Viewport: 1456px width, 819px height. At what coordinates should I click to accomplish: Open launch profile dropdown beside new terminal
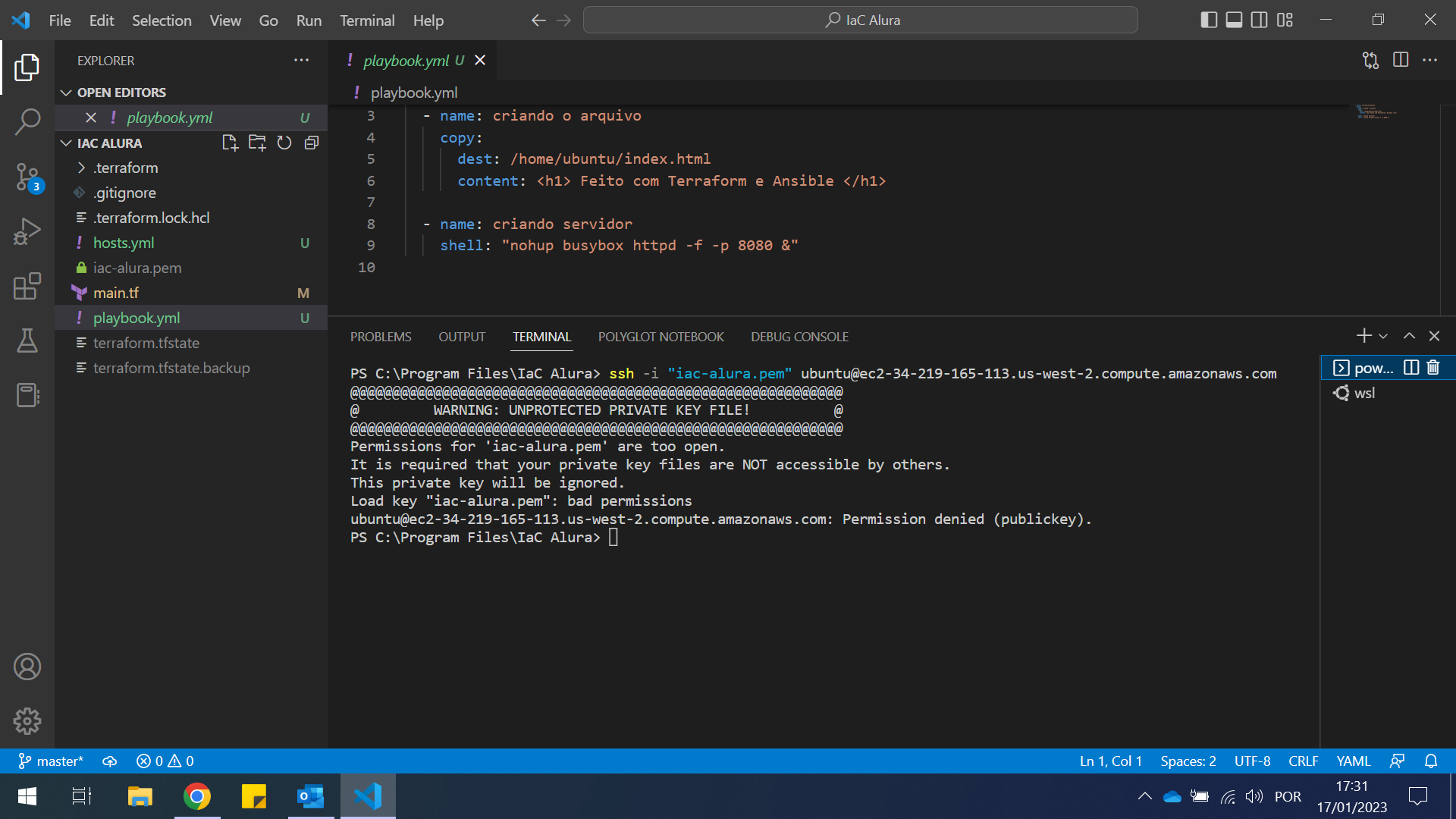[1383, 336]
